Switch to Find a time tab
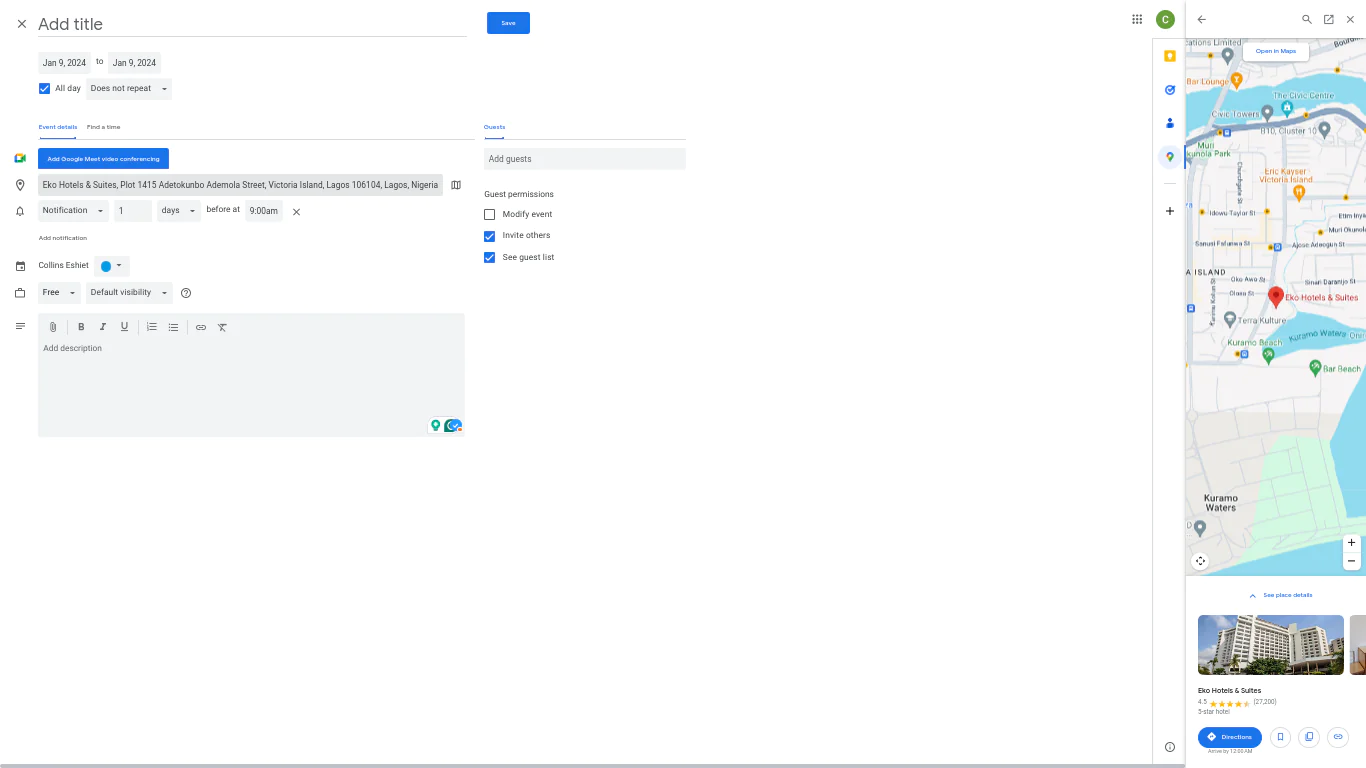1366x768 pixels. click(103, 127)
